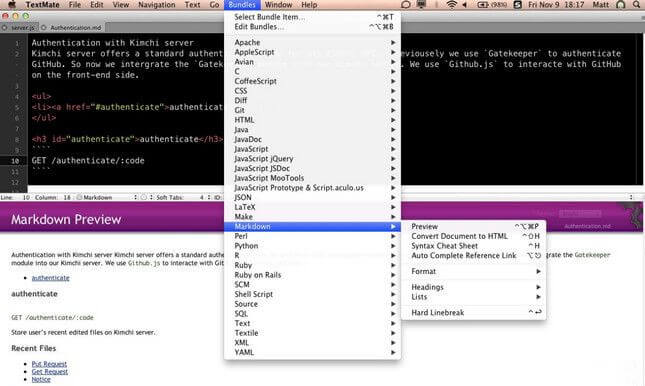
Task: Open the Notice link
Action: pyautogui.click(x=41, y=379)
